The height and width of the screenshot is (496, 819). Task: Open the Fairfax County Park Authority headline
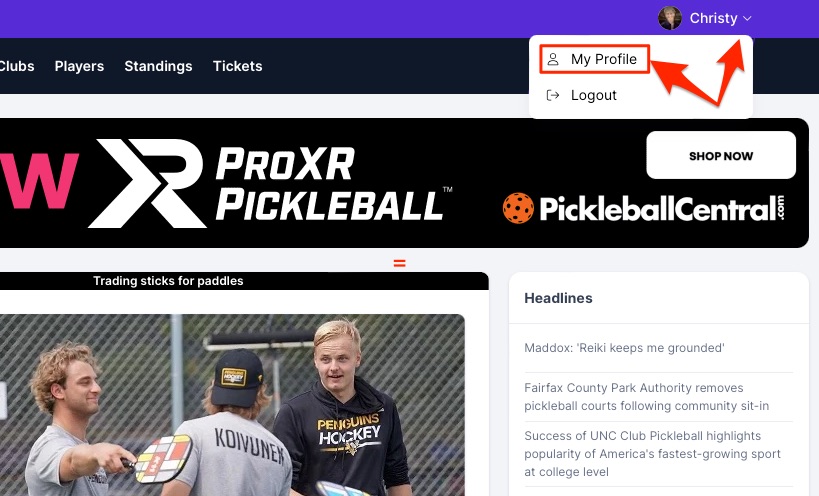tap(647, 397)
